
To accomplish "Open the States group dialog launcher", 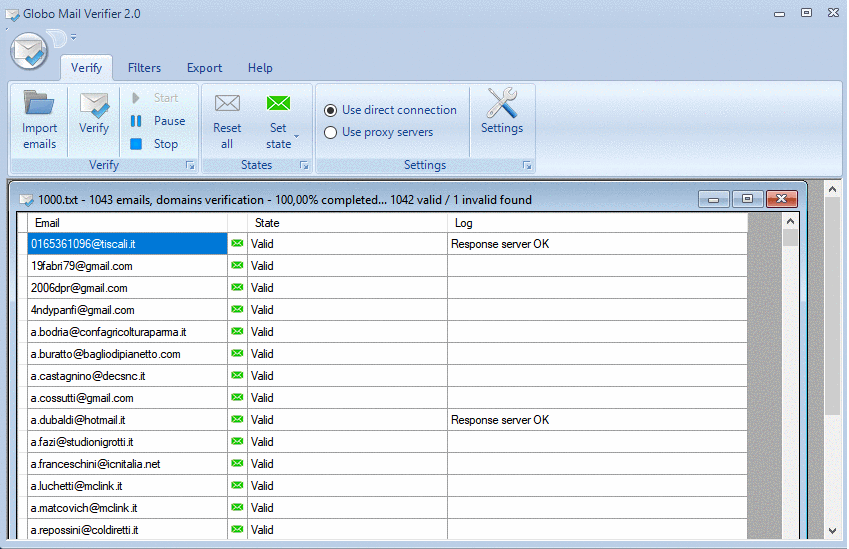I will point(304,165).
